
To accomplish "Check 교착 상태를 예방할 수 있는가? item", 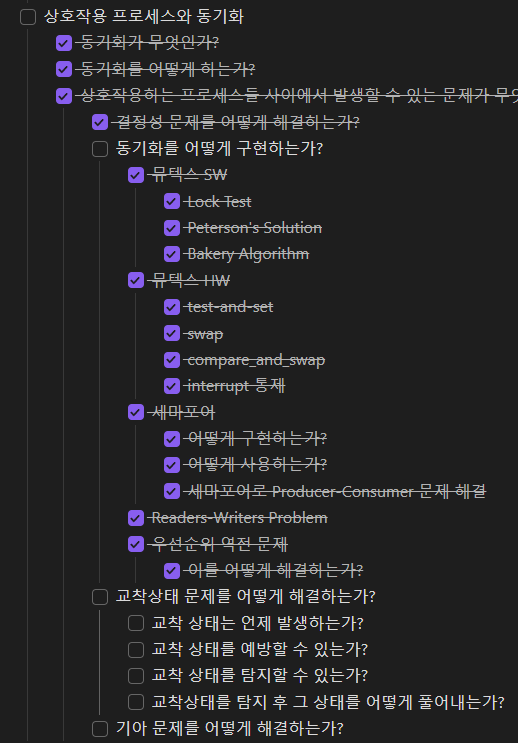I will [136, 650].
